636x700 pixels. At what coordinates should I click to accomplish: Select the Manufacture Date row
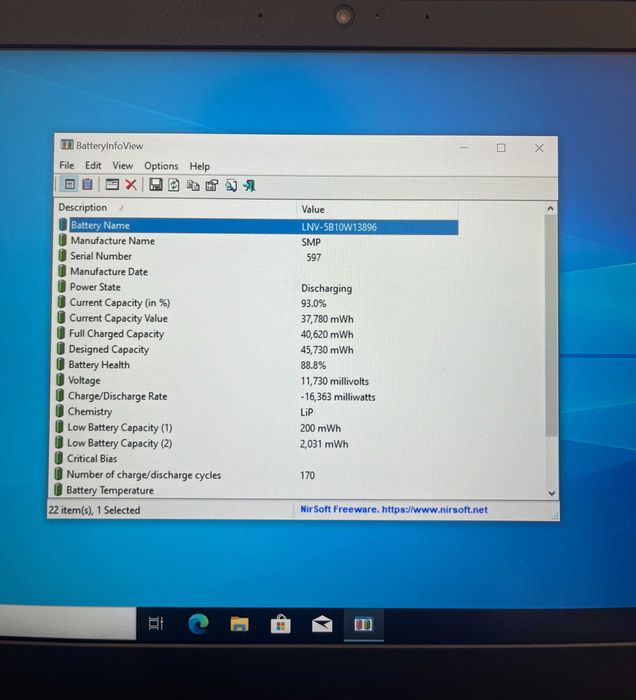[258, 272]
